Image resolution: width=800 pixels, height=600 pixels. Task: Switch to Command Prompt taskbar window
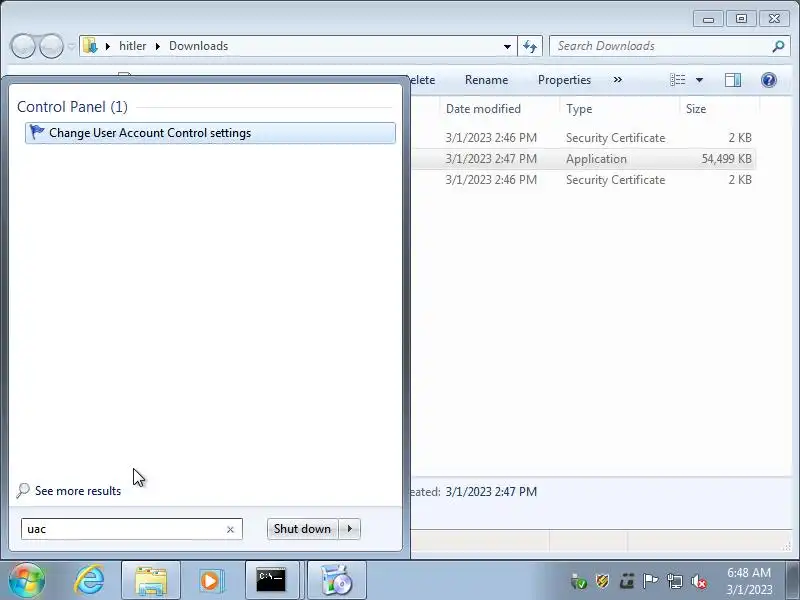coord(272,581)
